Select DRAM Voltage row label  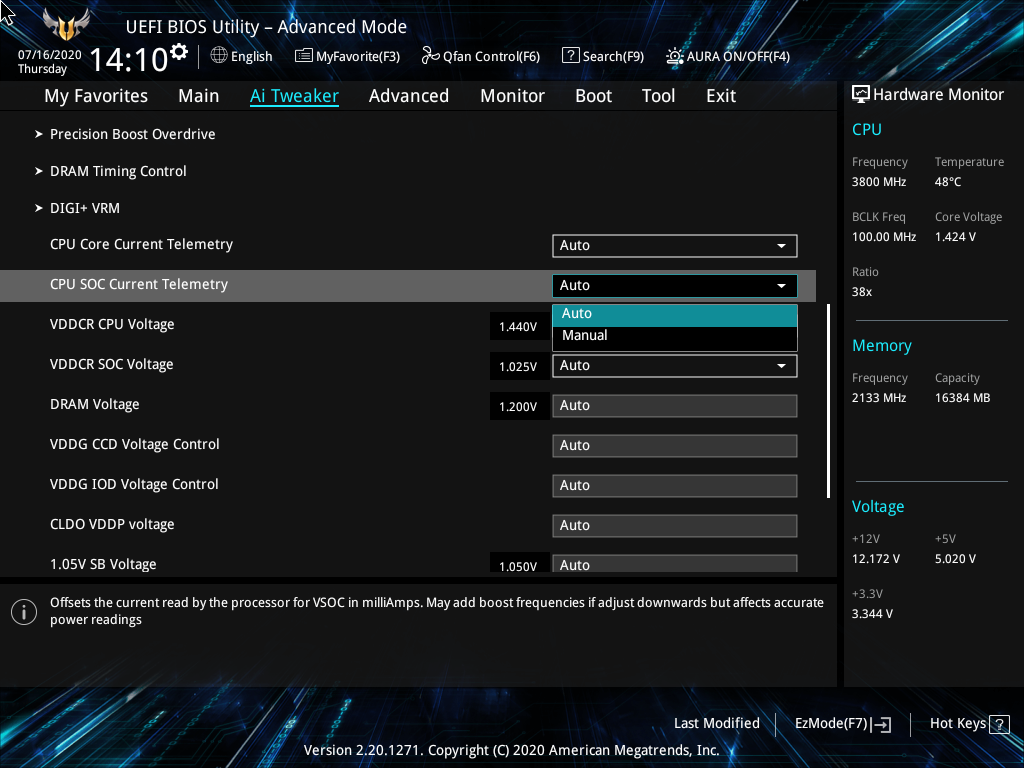[x=95, y=405]
